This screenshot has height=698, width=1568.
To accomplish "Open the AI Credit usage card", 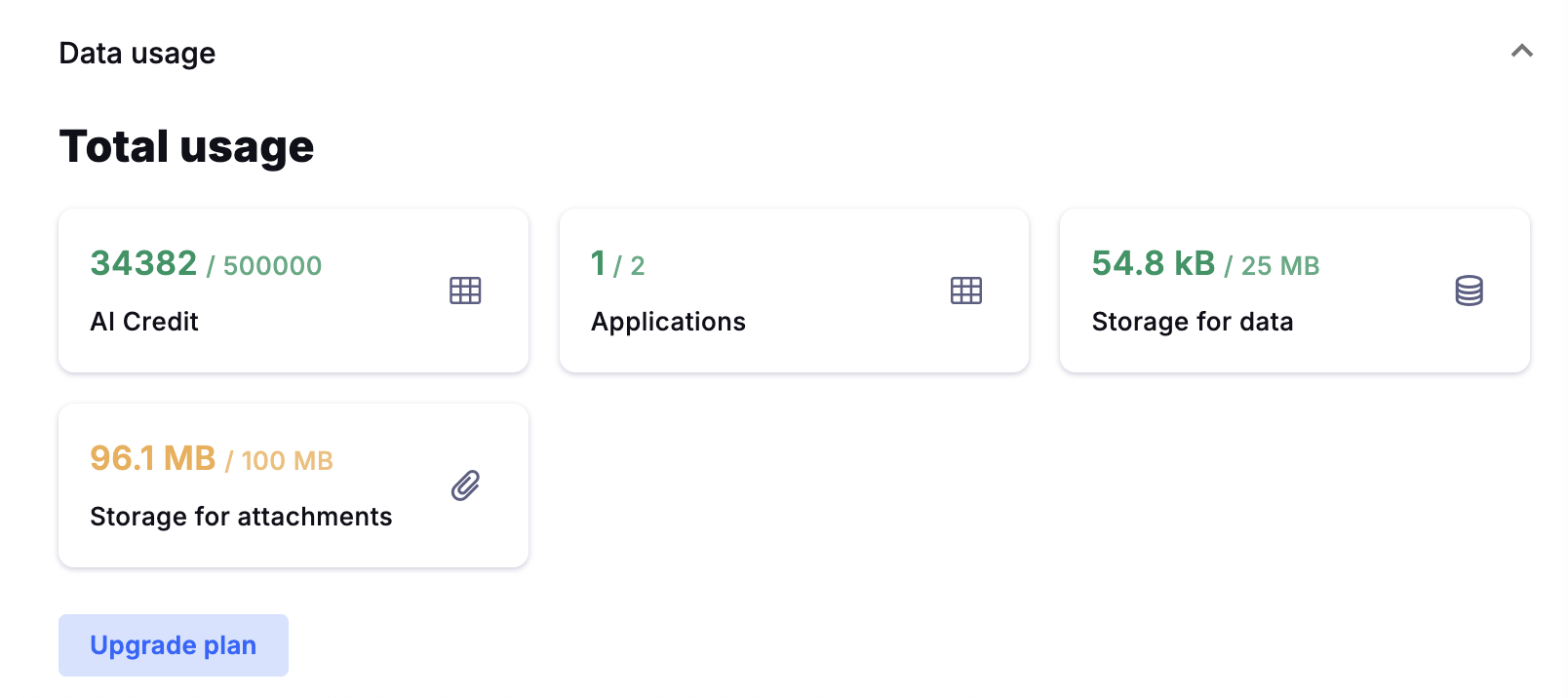I will 293,291.
